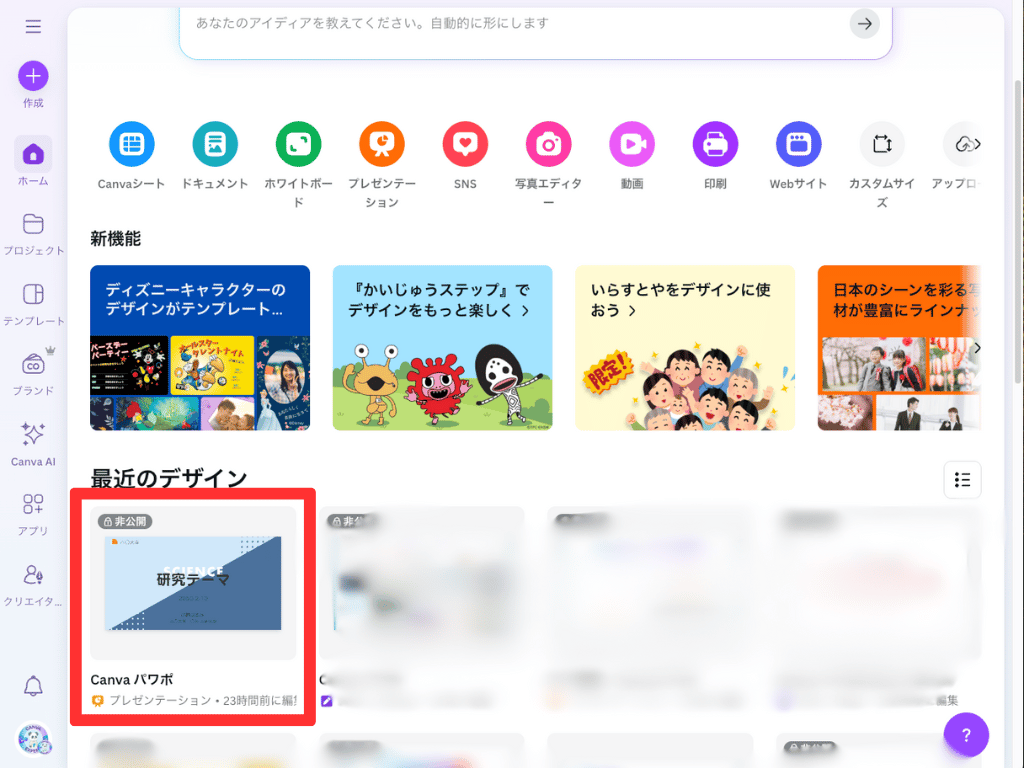Choose カスタムサイズ design option
Viewport: 1024px width, 768px height.
[882, 165]
